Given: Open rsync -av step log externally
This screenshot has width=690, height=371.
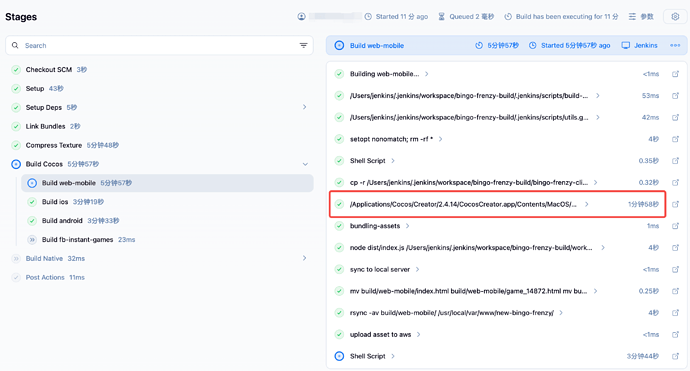Looking at the screenshot, I should point(675,313).
